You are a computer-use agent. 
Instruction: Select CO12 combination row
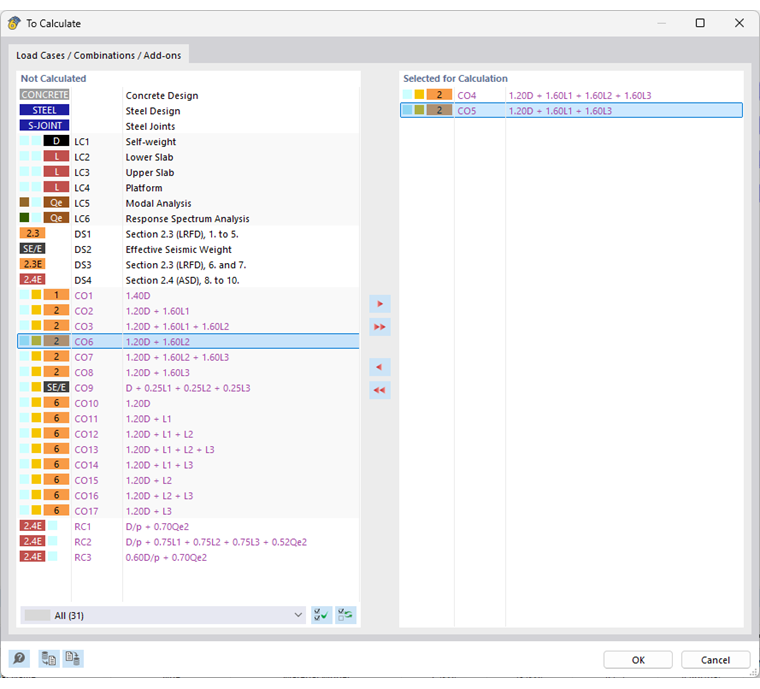(x=188, y=434)
